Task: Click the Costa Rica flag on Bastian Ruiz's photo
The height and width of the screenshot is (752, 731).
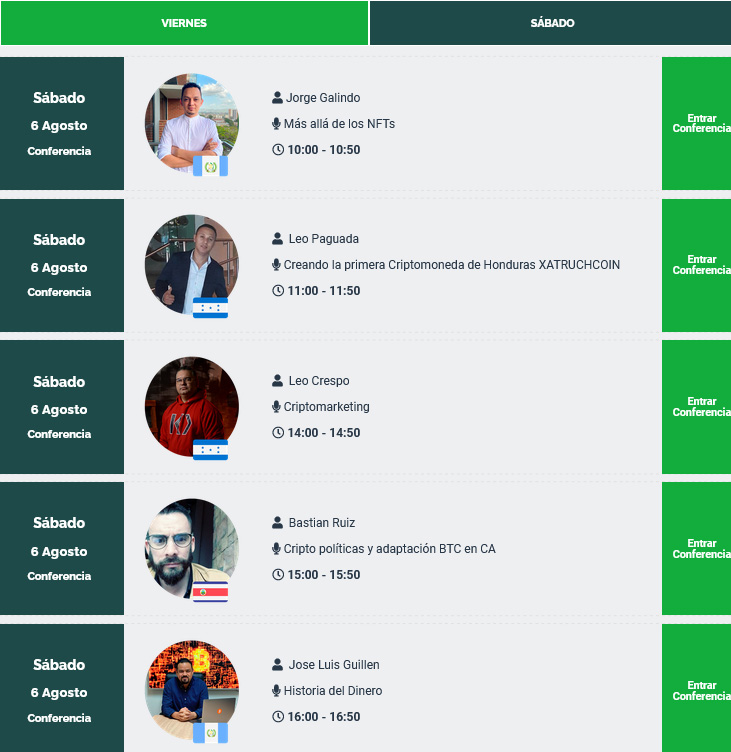Action: click(210, 592)
